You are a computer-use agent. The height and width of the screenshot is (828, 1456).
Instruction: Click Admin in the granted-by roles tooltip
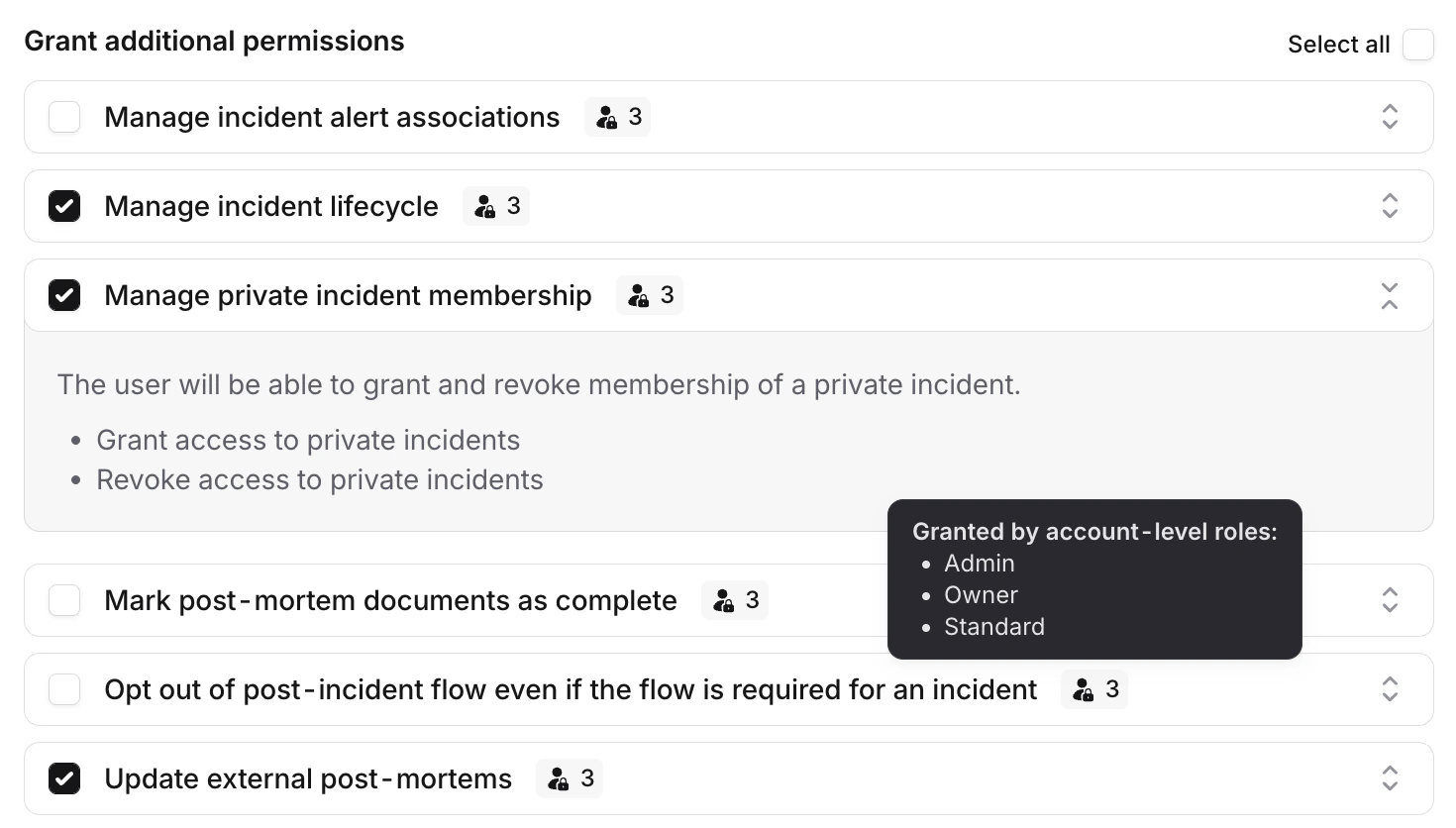coord(979,563)
